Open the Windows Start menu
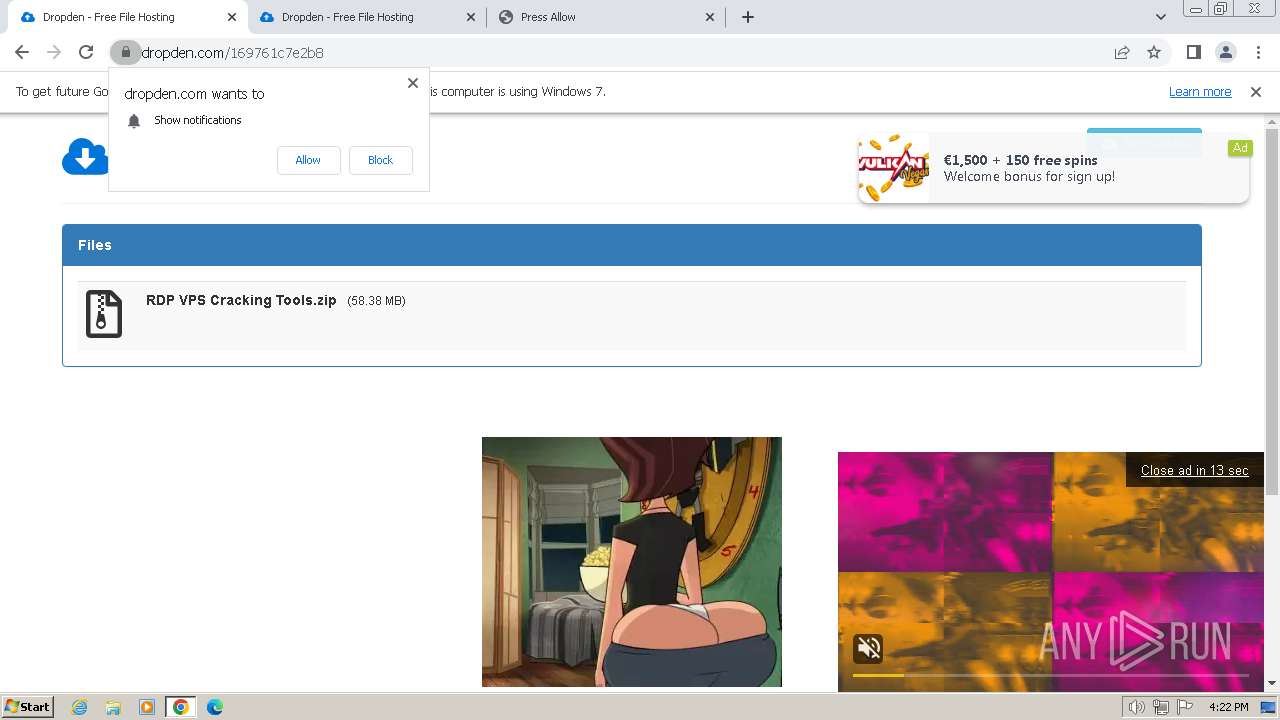Screen dimensions: 1280x720 27,706
